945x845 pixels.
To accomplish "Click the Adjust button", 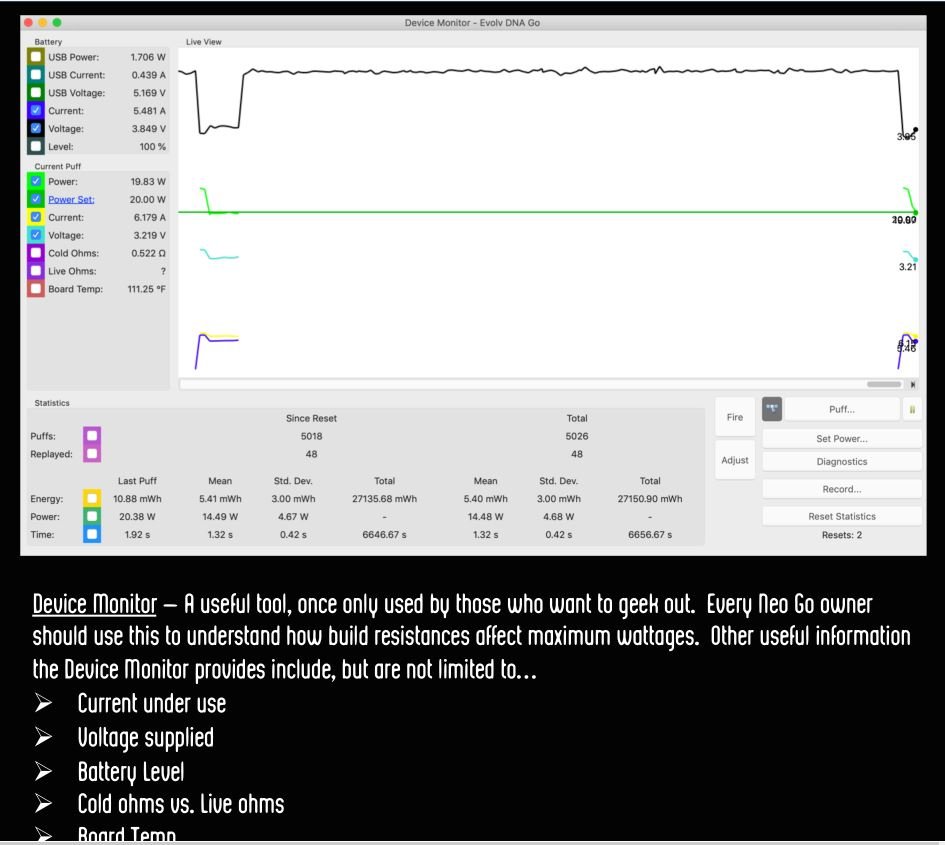I will [x=735, y=461].
